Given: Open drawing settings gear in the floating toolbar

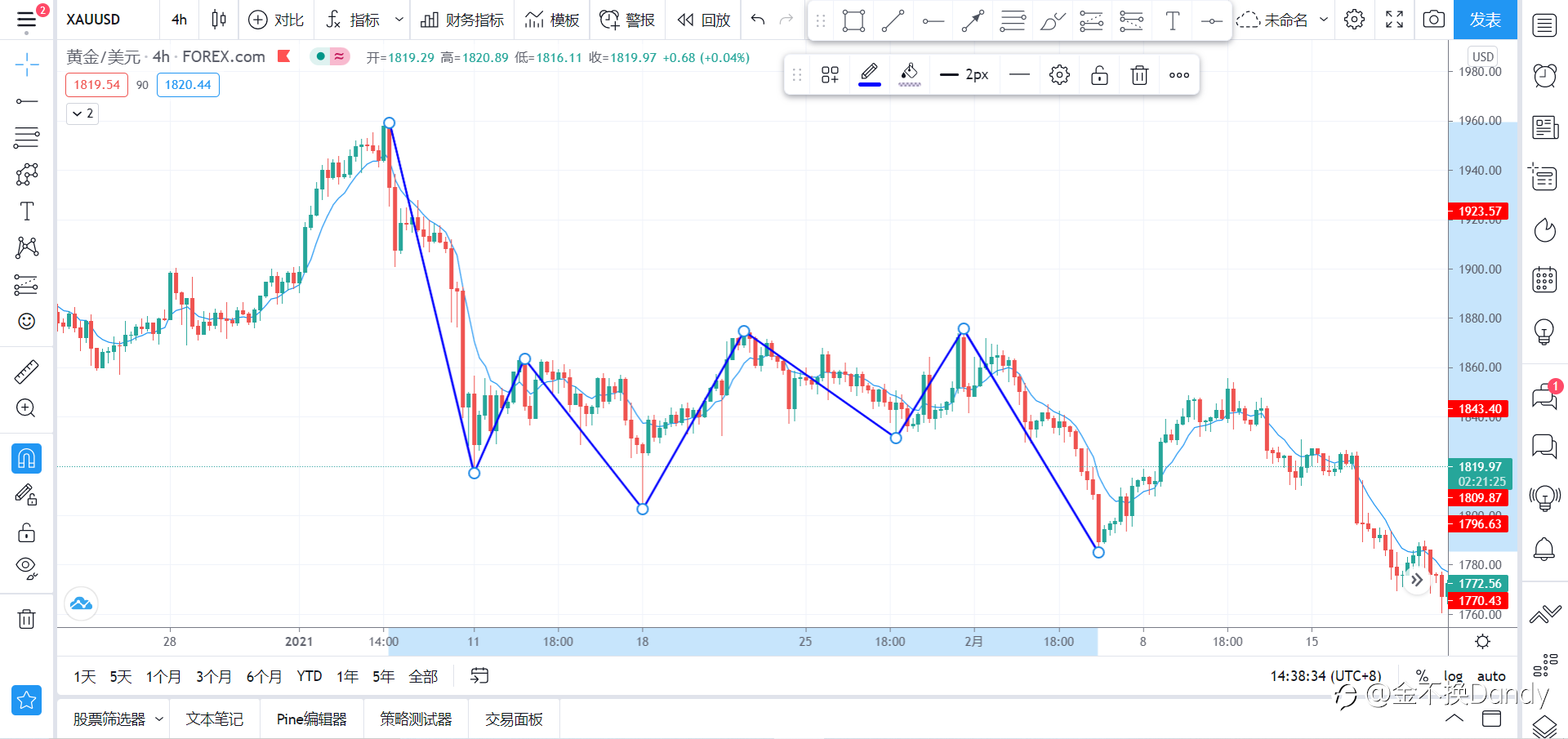Looking at the screenshot, I should 1059,75.
